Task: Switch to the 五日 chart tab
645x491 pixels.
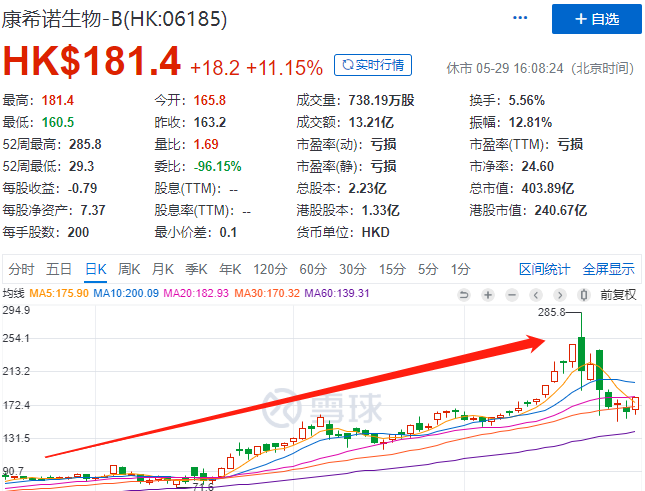Action: (x=59, y=269)
